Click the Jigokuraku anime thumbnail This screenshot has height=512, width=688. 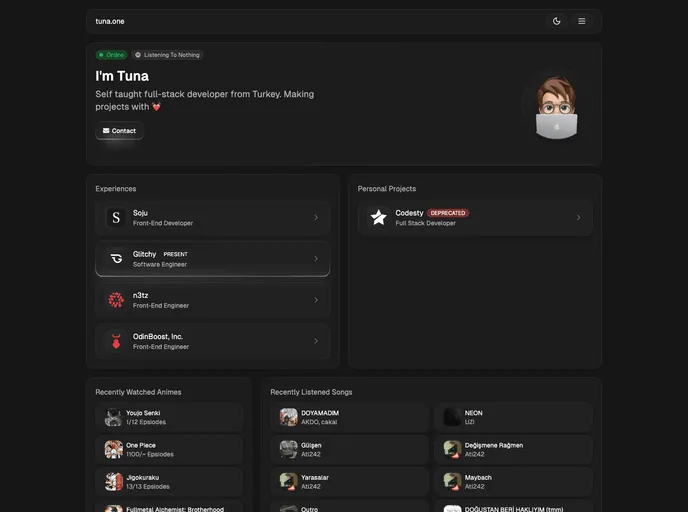point(114,482)
